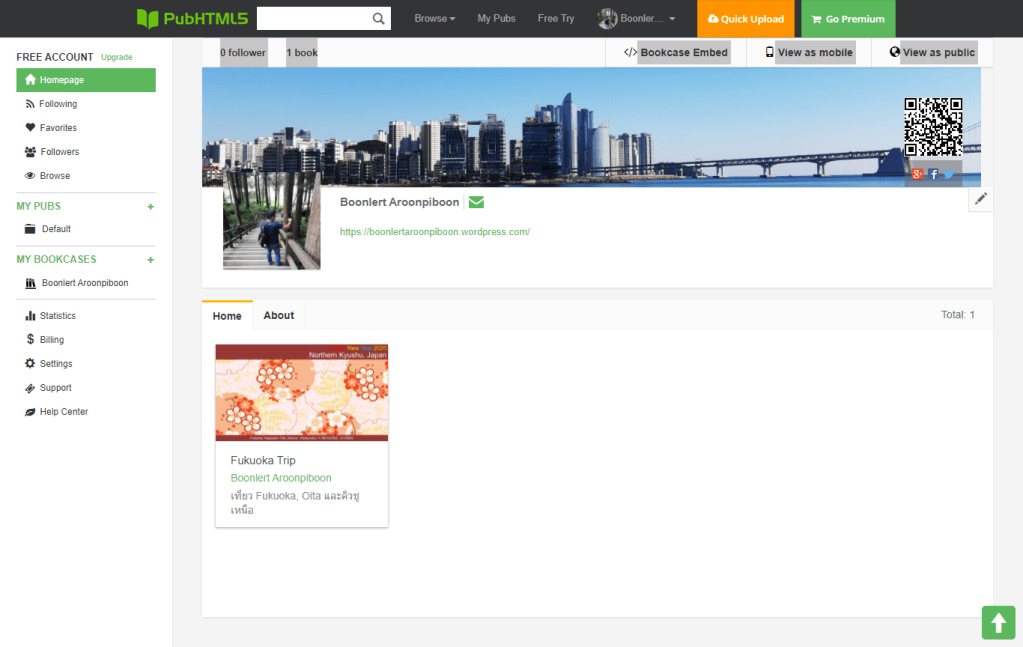Open the Google Plus share icon
The image size is (1023, 647).
(918, 174)
